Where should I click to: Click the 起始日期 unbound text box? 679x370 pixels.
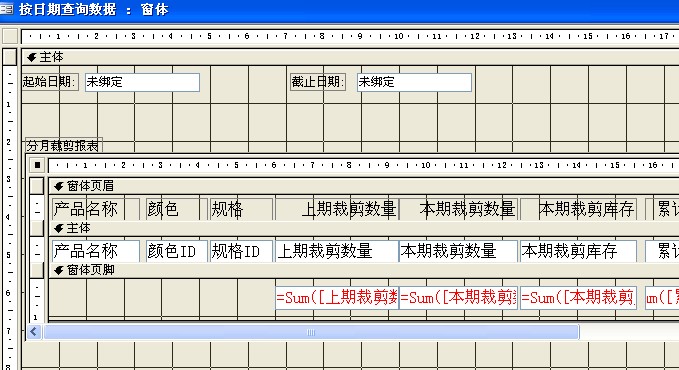point(142,82)
